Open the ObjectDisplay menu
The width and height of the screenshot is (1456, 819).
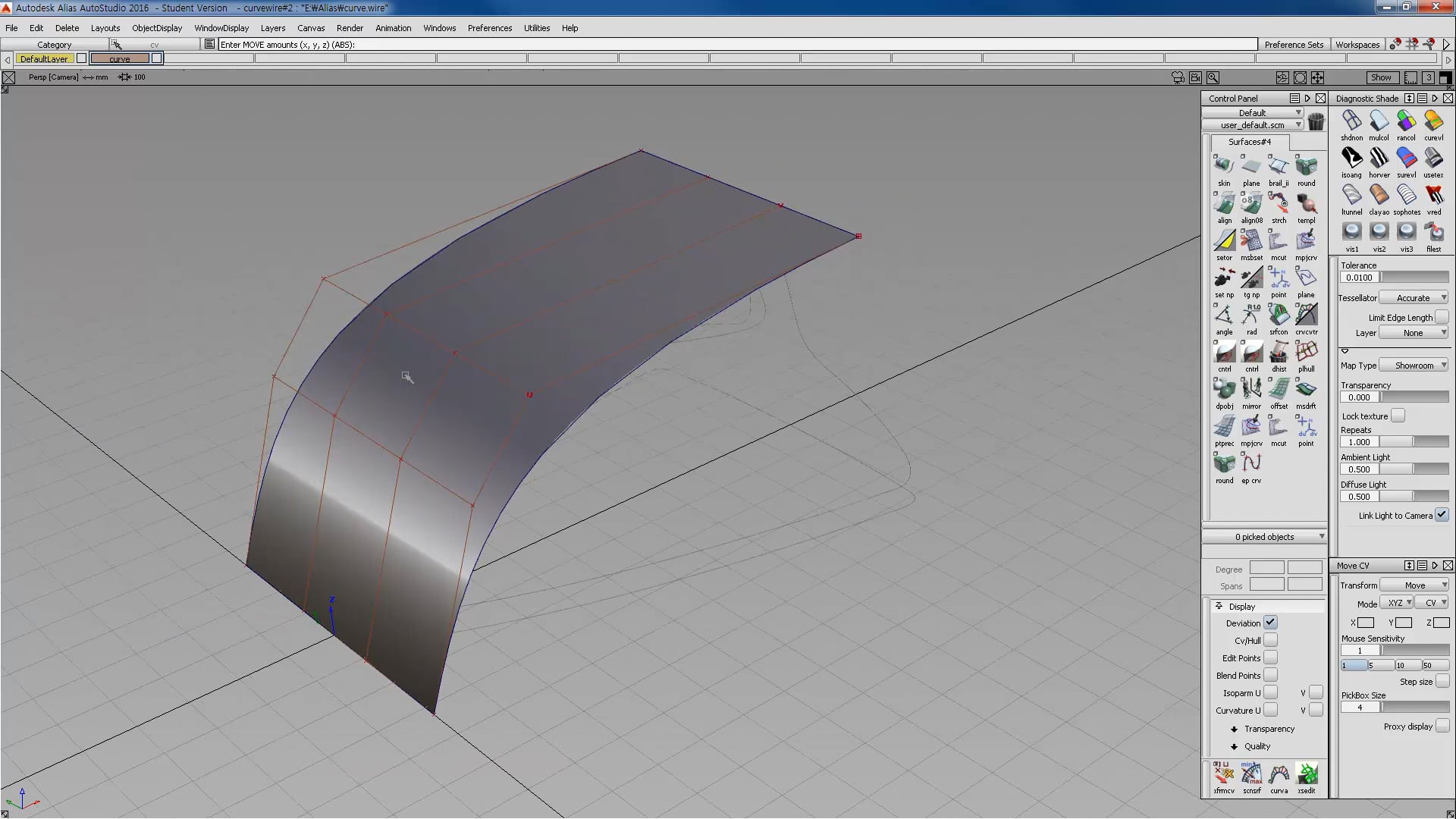(x=157, y=28)
